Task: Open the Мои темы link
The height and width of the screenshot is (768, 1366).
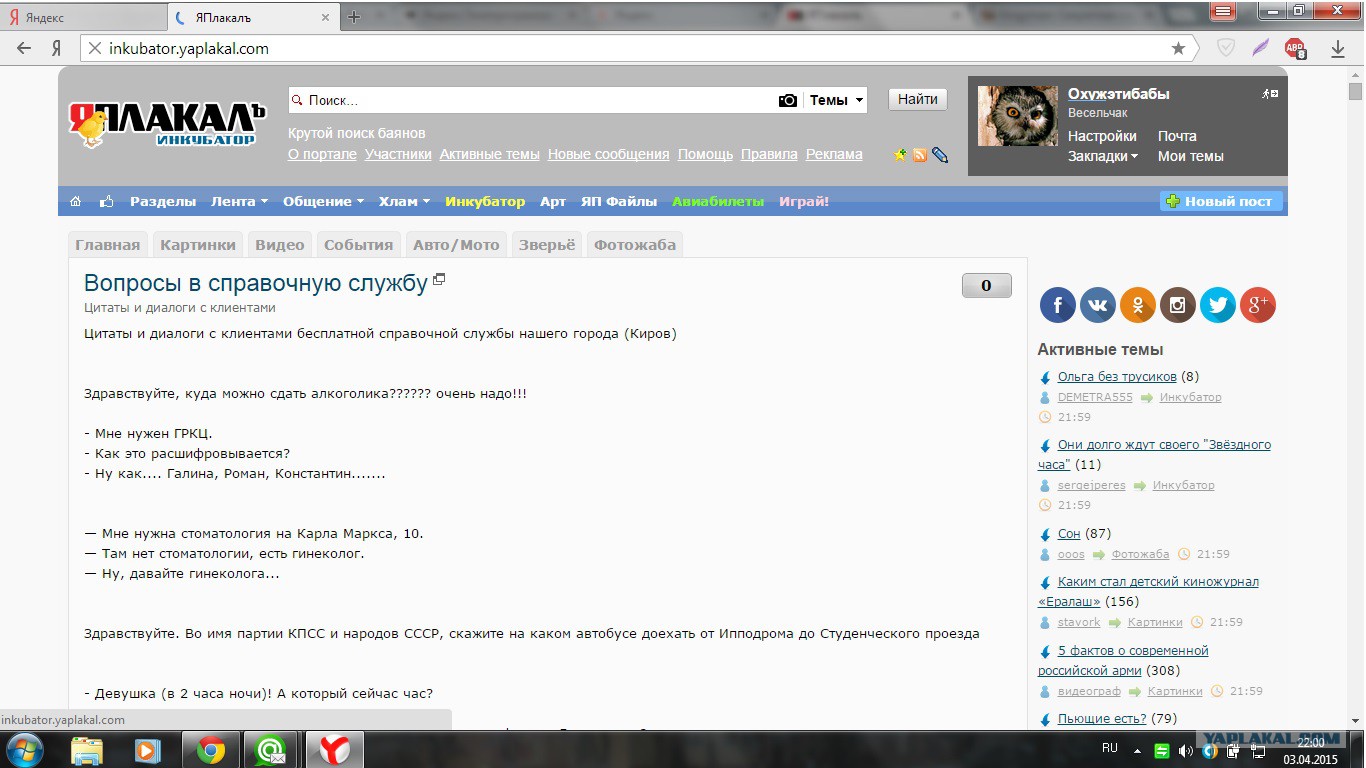Action: pyautogui.click(x=1191, y=156)
